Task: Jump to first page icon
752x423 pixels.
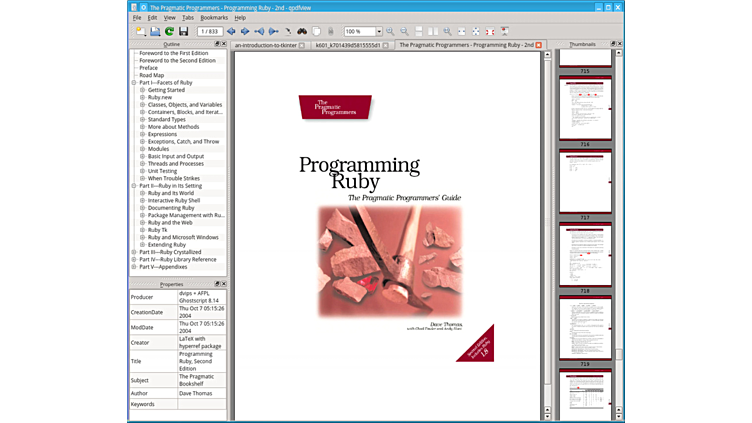Action: [x=259, y=32]
